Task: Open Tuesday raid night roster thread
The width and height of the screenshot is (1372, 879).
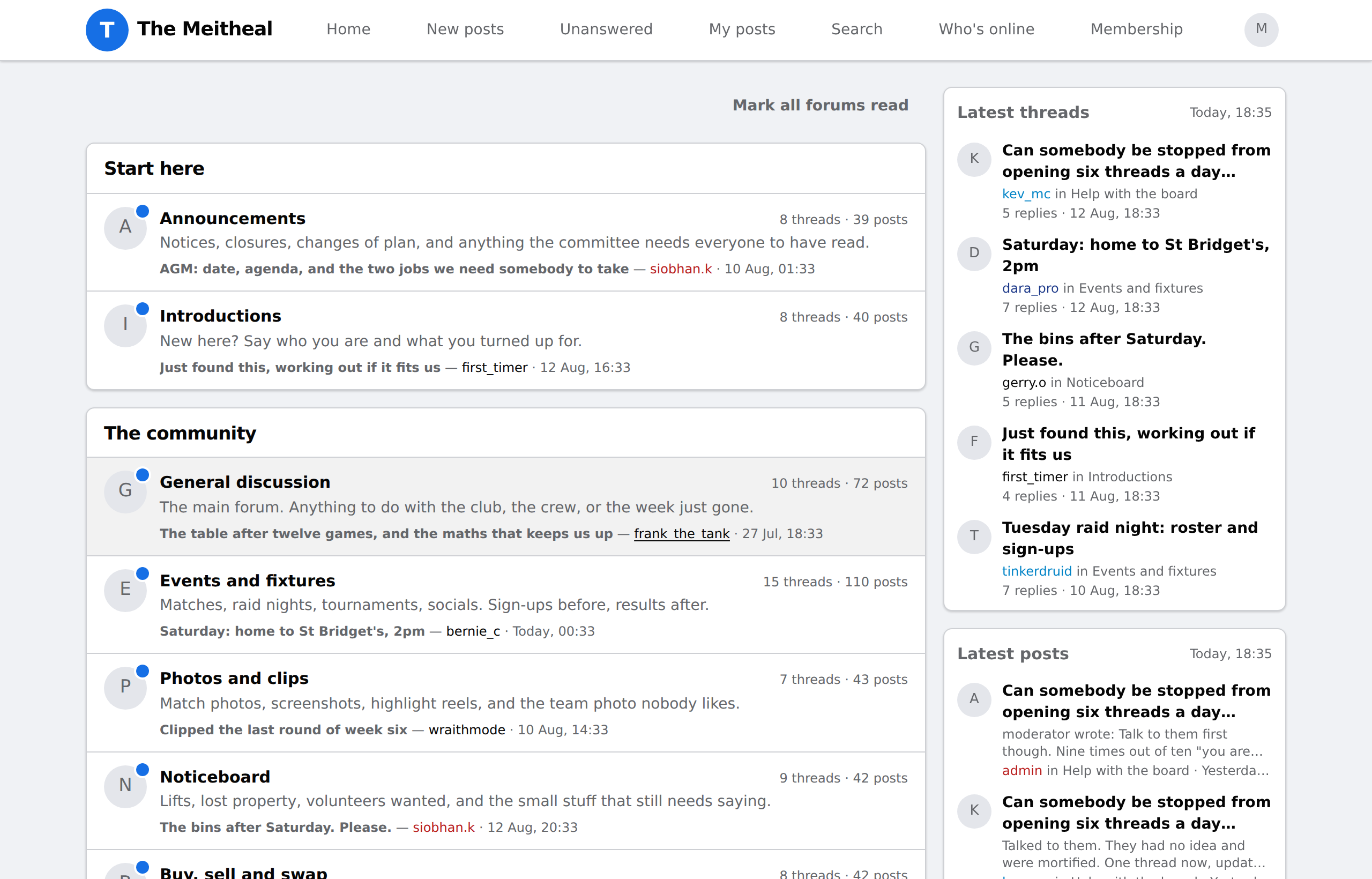Action: (1130, 538)
